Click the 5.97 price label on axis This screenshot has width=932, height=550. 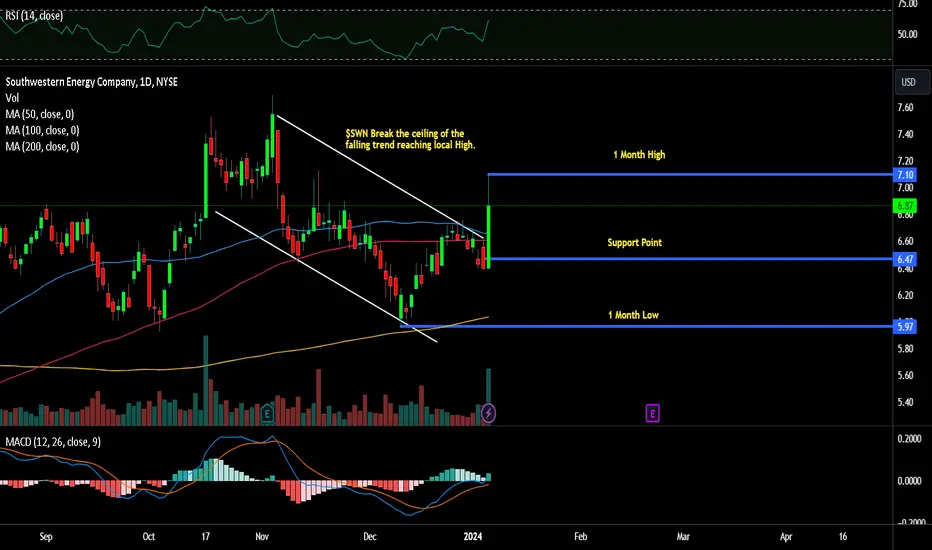tap(905, 326)
